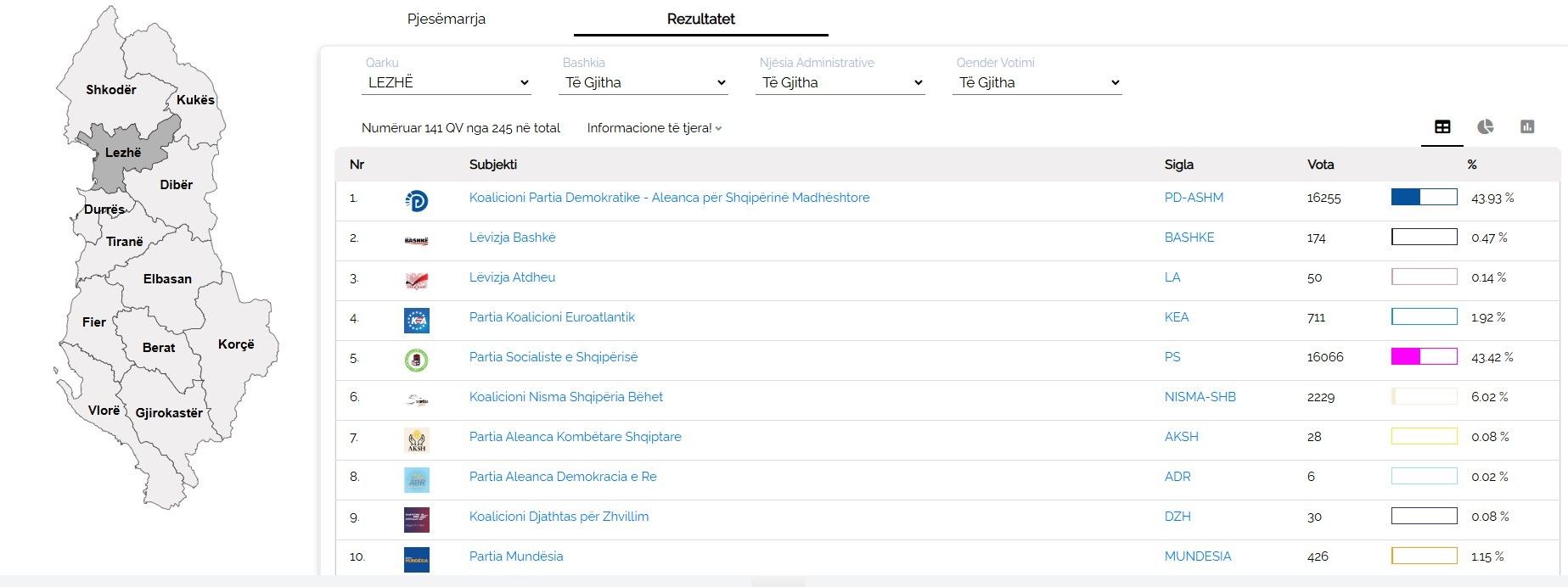Click the AKSH party logo

point(416,439)
